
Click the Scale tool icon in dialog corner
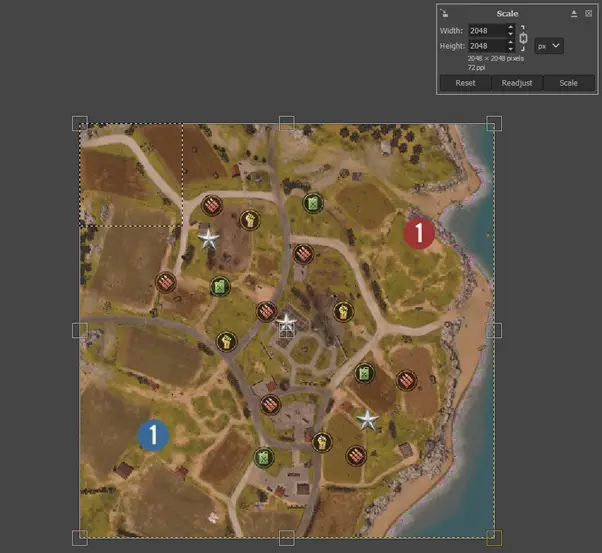tap(444, 14)
